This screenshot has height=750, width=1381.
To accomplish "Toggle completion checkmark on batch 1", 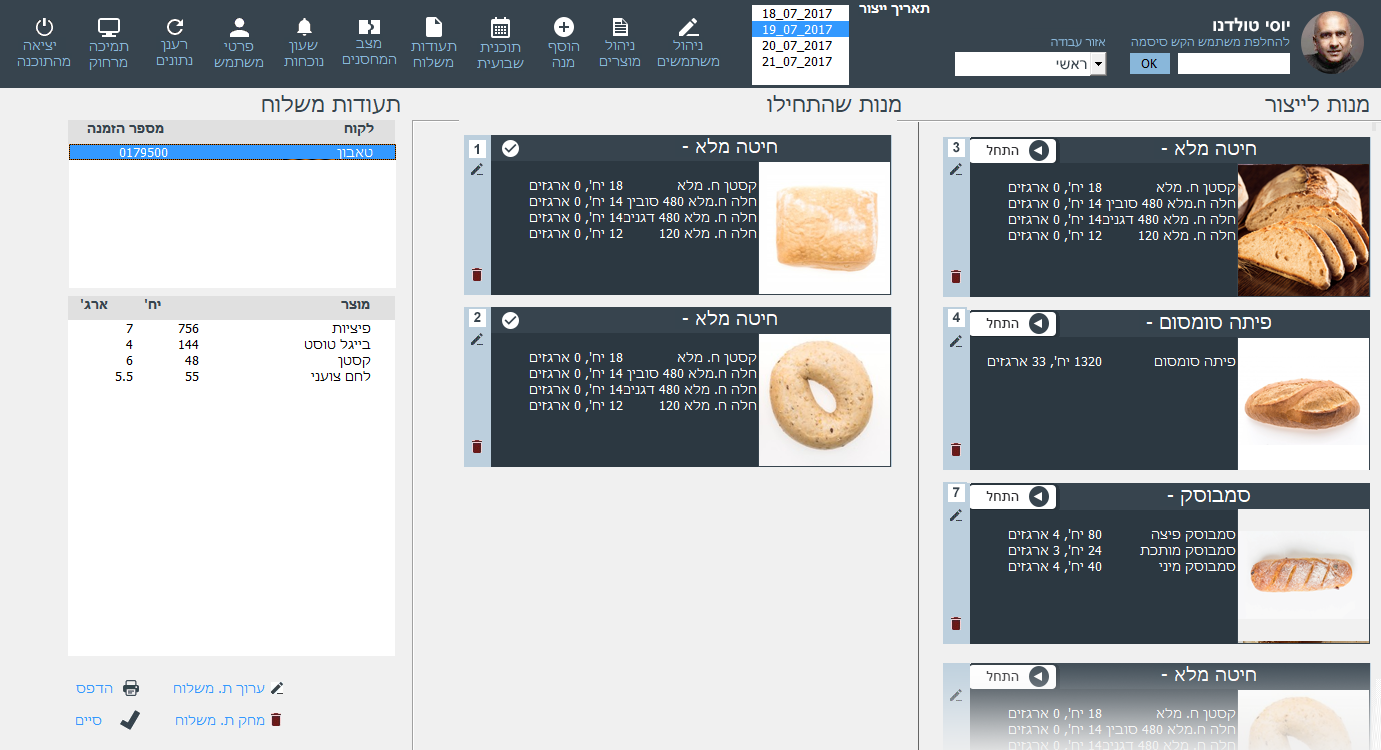I will pyautogui.click(x=510, y=148).
